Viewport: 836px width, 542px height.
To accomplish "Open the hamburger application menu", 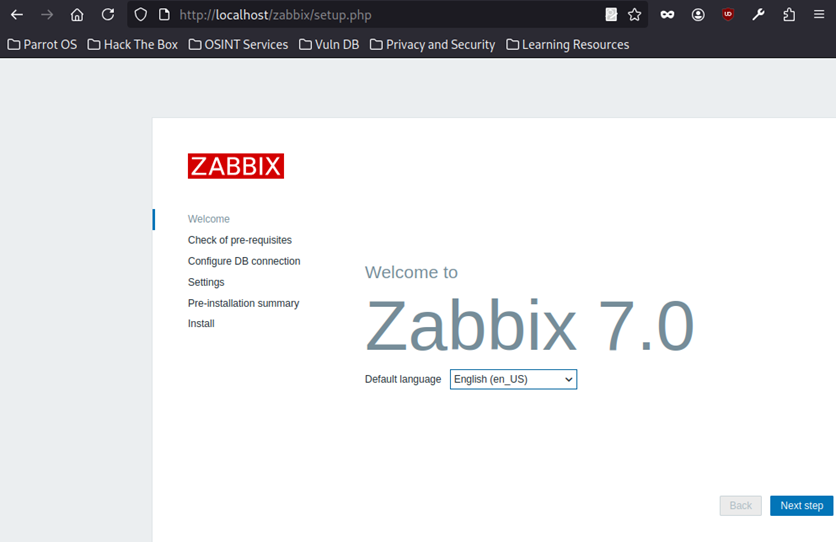I will (819, 15).
